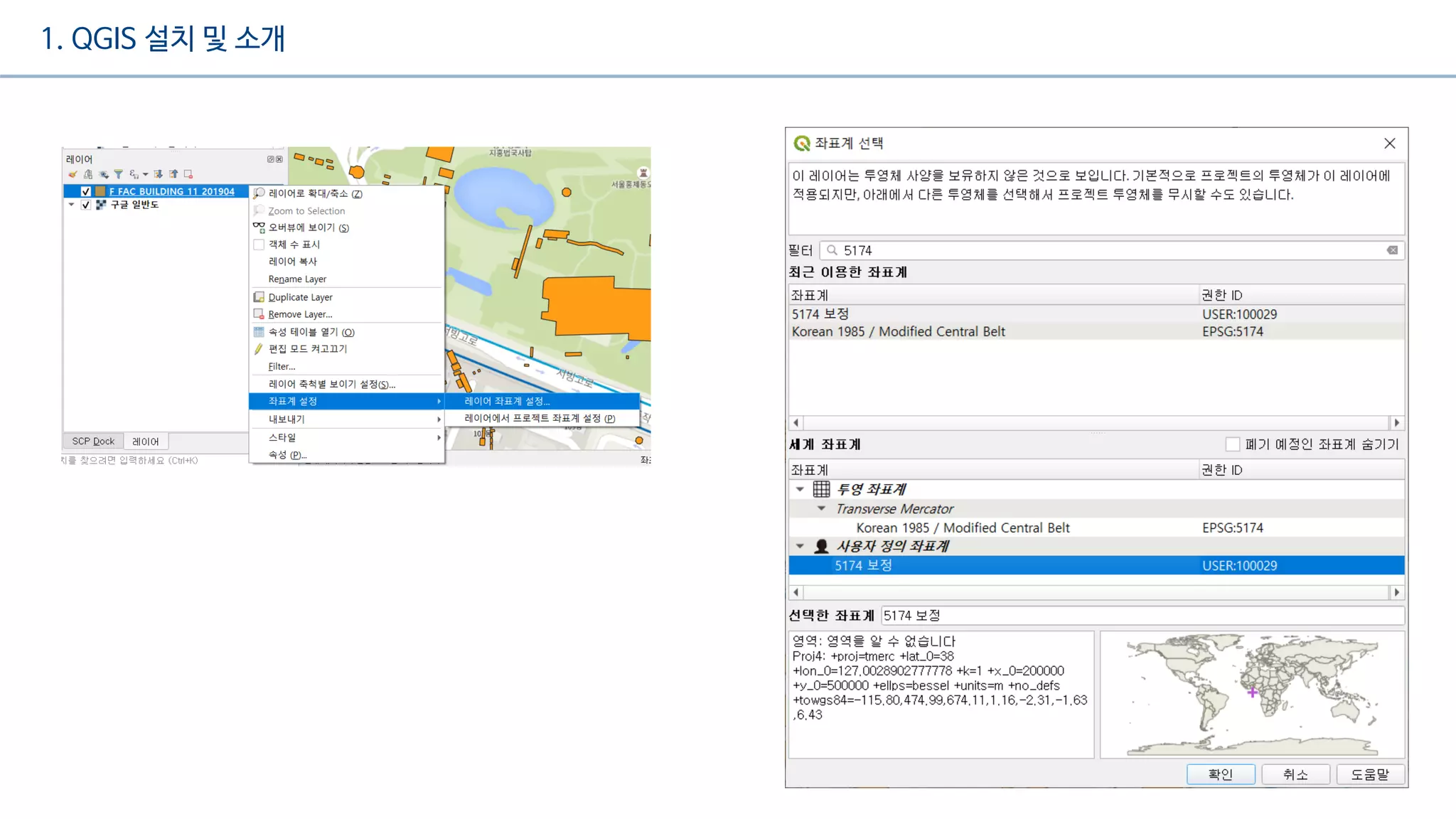Choose 레이어 좌표계 설정... submenu item

point(542,401)
